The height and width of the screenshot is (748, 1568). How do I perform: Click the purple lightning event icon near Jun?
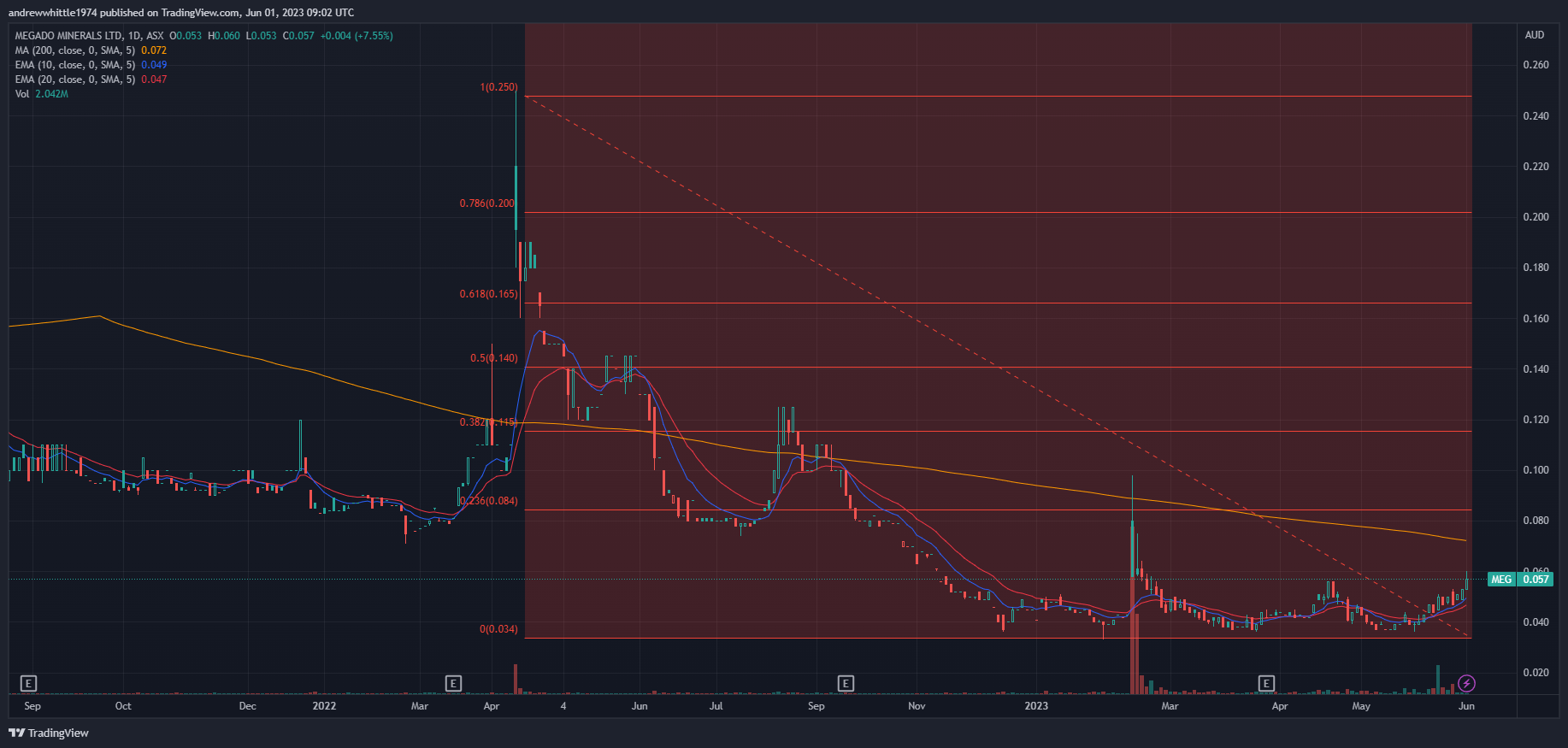tap(1466, 683)
